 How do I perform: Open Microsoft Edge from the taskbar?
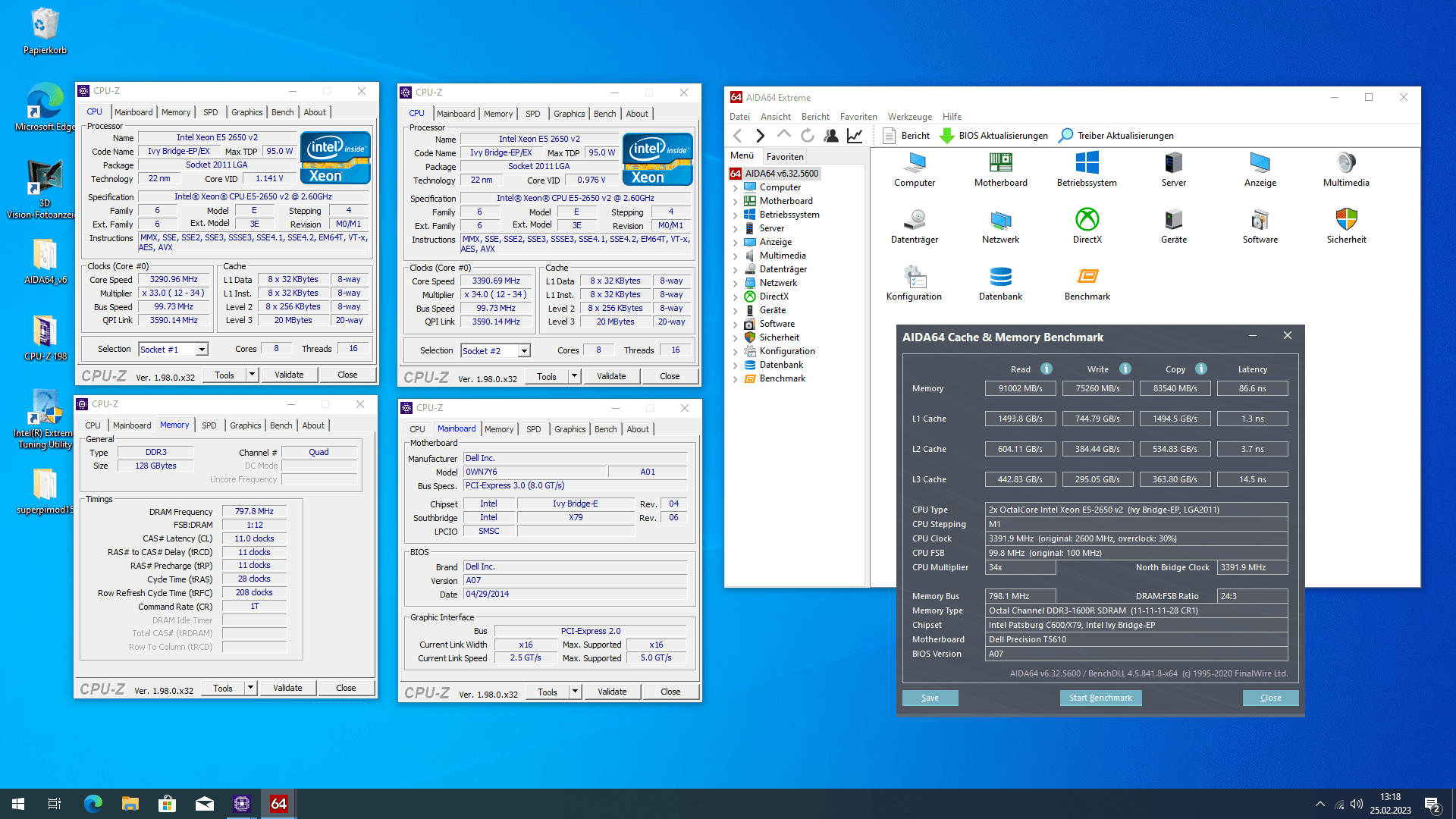(x=93, y=804)
